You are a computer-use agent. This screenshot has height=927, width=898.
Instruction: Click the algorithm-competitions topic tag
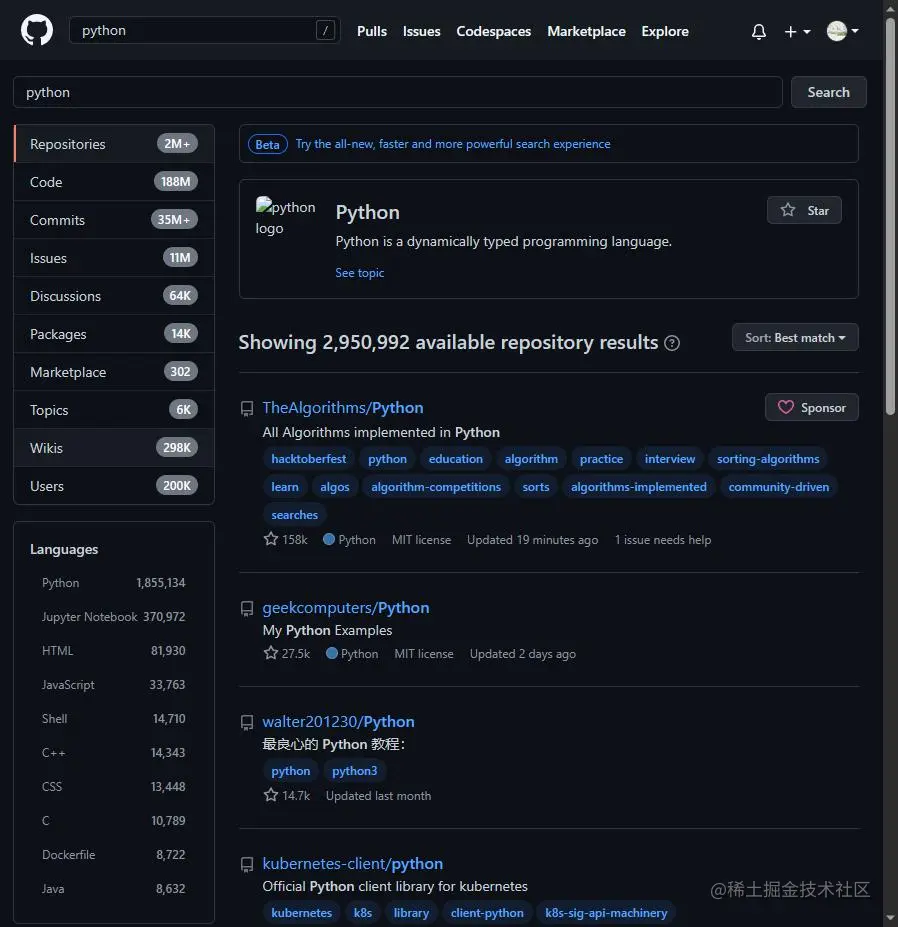click(436, 487)
